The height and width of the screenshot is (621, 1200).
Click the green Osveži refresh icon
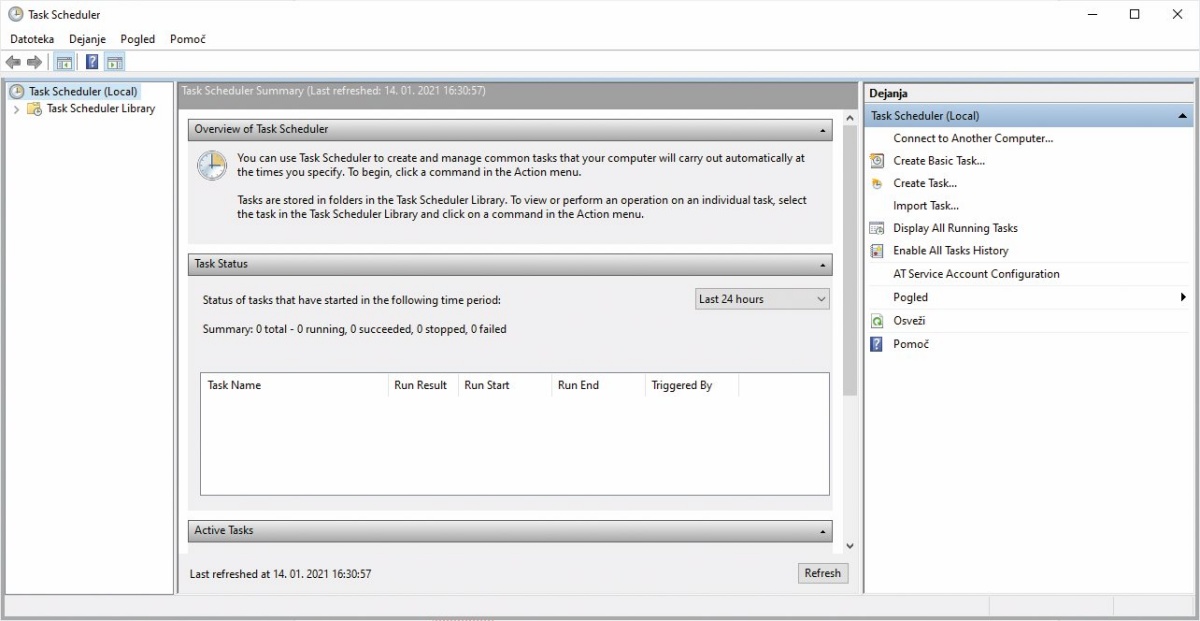[x=877, y=321]
